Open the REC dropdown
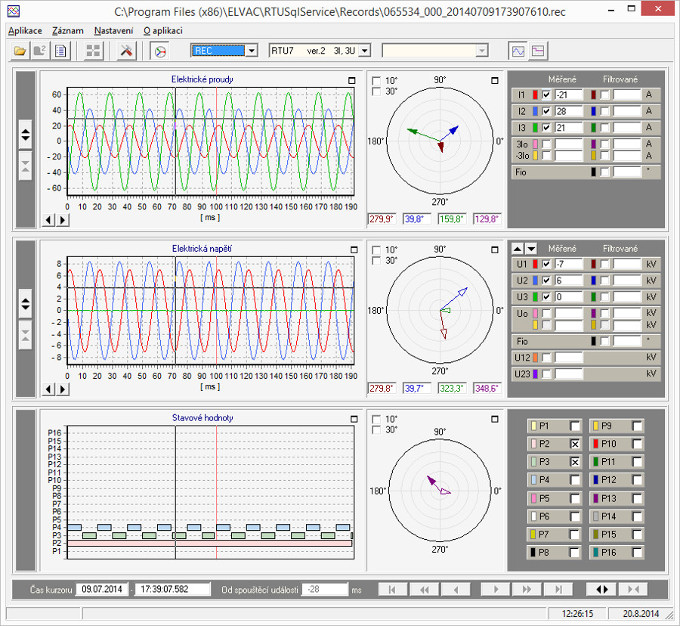This screenshot has width=680, height=626. point(252,51)
